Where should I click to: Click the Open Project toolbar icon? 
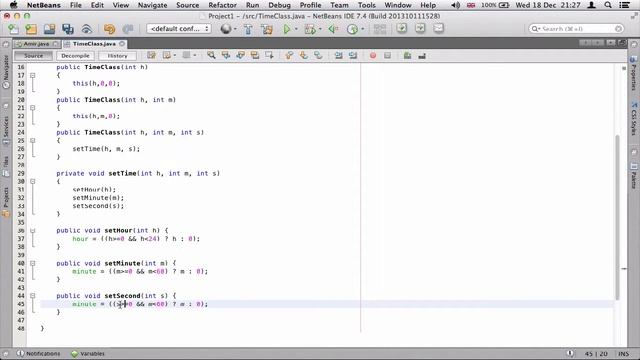[x=49, y=29]
